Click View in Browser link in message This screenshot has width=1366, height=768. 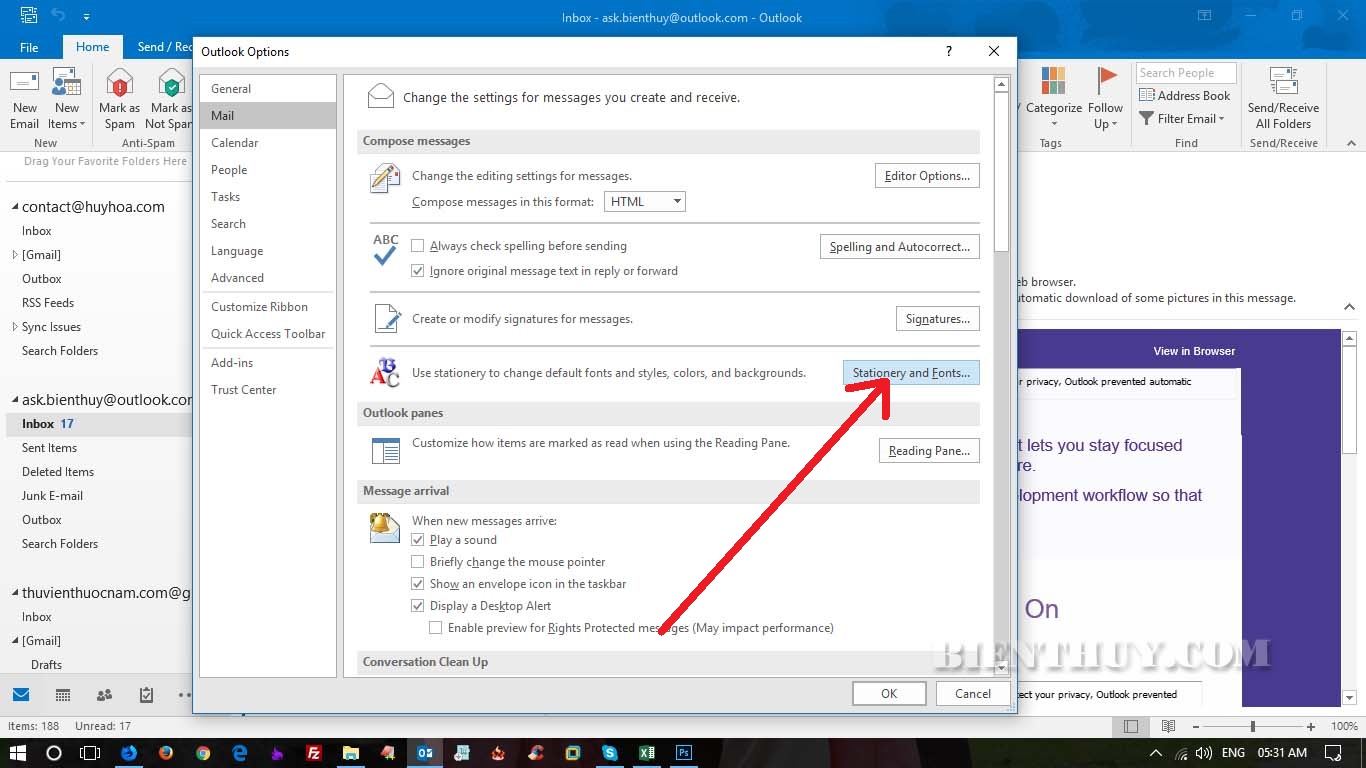click(x=1194, y=351)
